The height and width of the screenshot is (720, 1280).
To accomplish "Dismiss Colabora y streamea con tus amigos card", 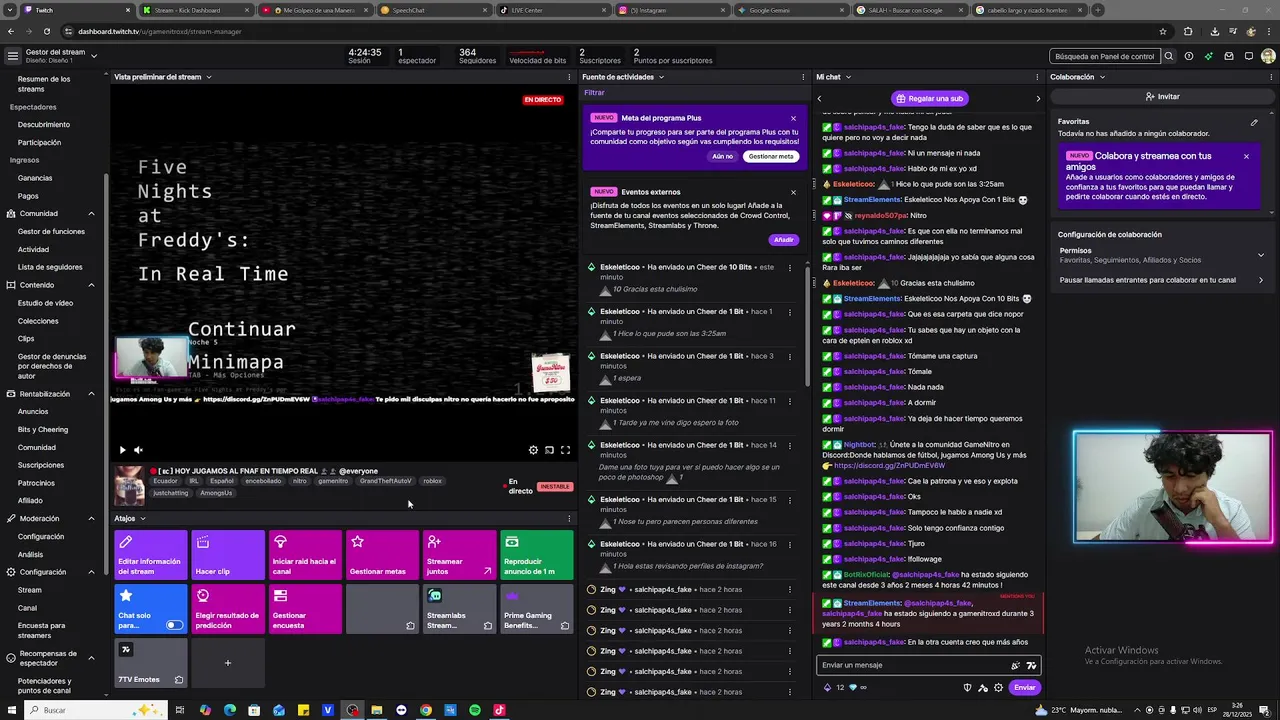I will [x=1246, y=156].
